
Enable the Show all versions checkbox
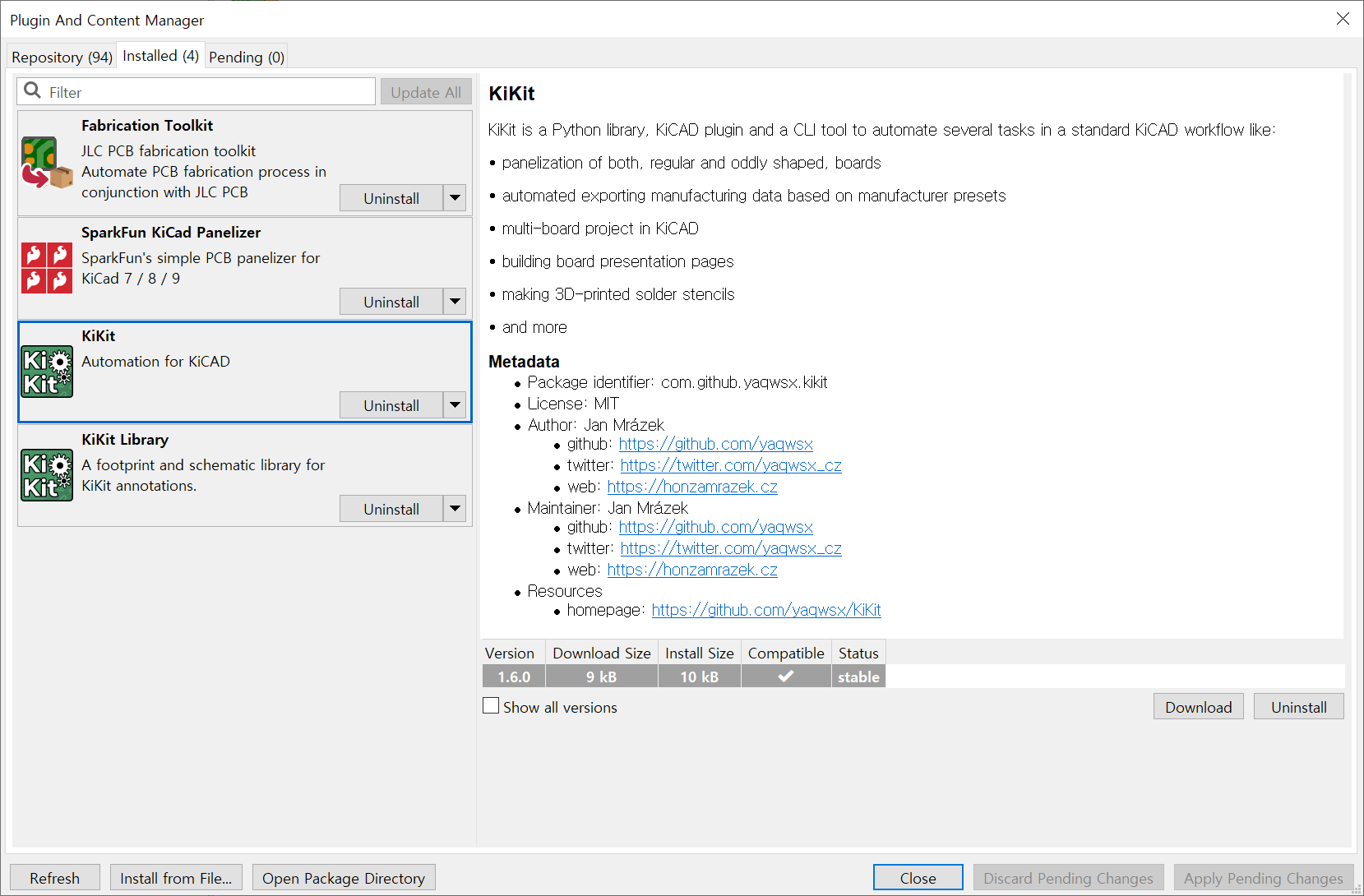coord(491,706)
